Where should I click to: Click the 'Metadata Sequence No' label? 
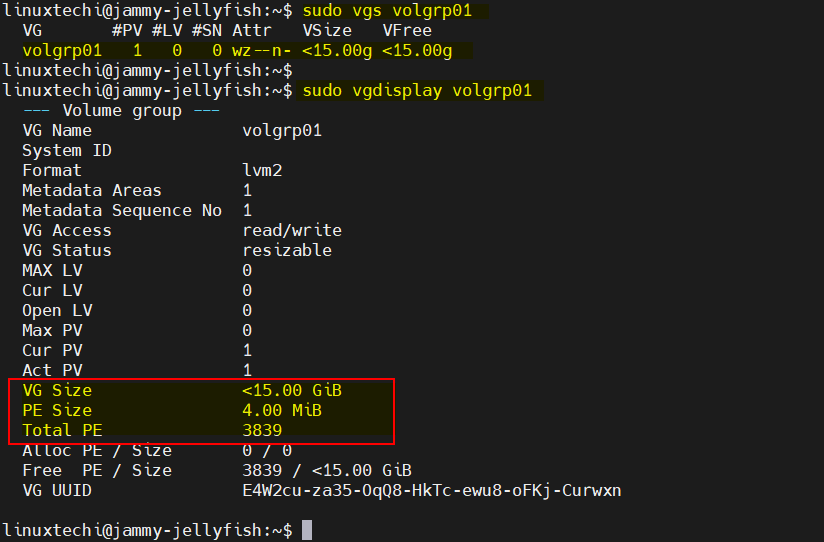[122, 210]
